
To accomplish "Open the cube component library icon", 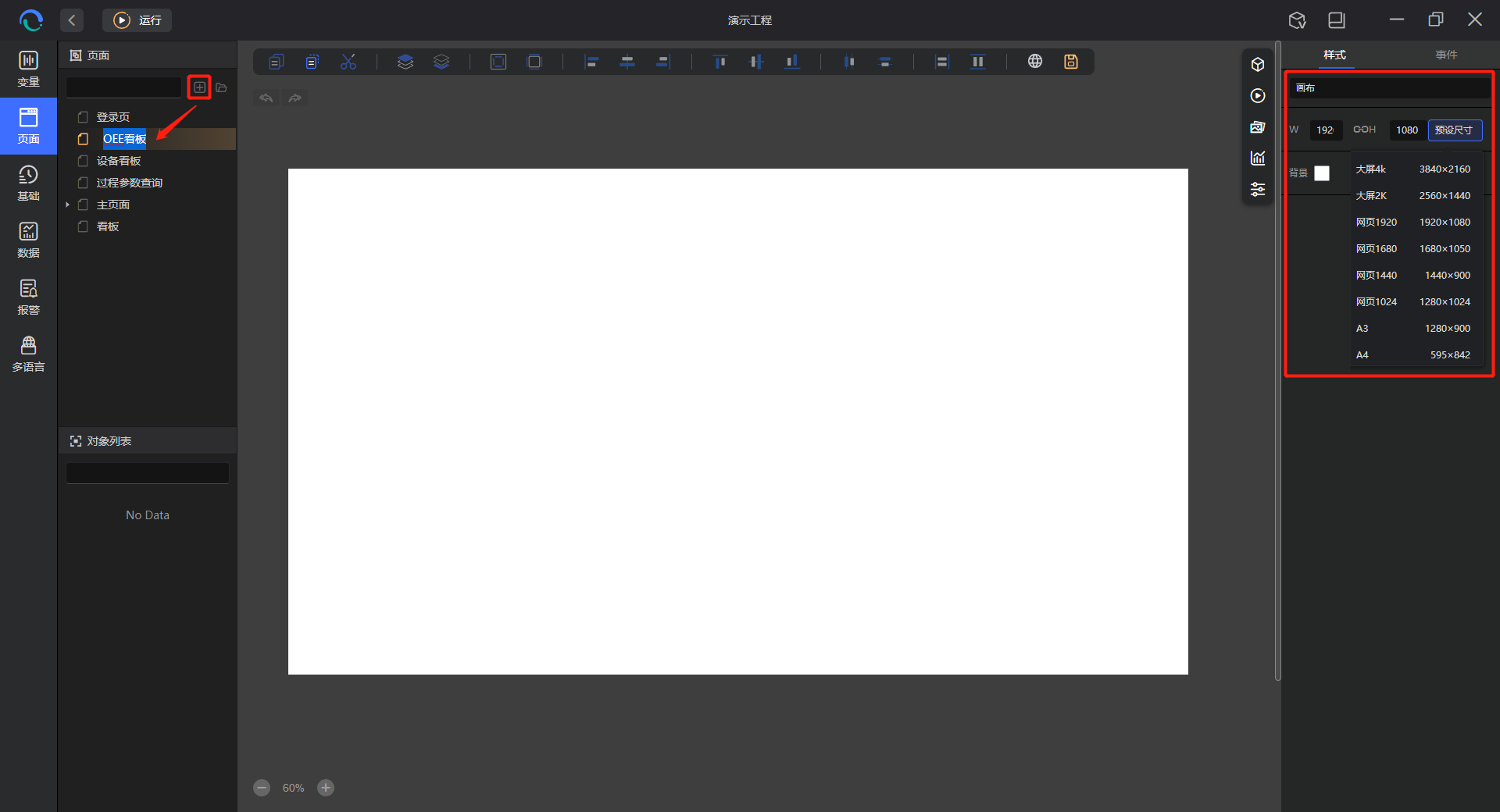I will point(1258,65).
